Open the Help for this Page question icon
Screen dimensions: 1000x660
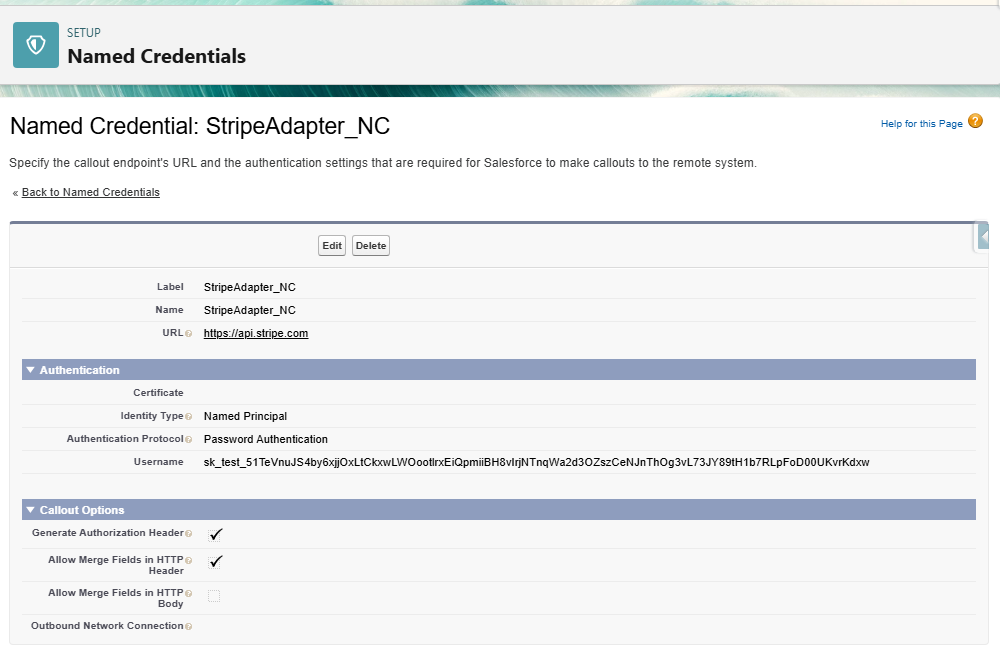(x=975, y=121)
